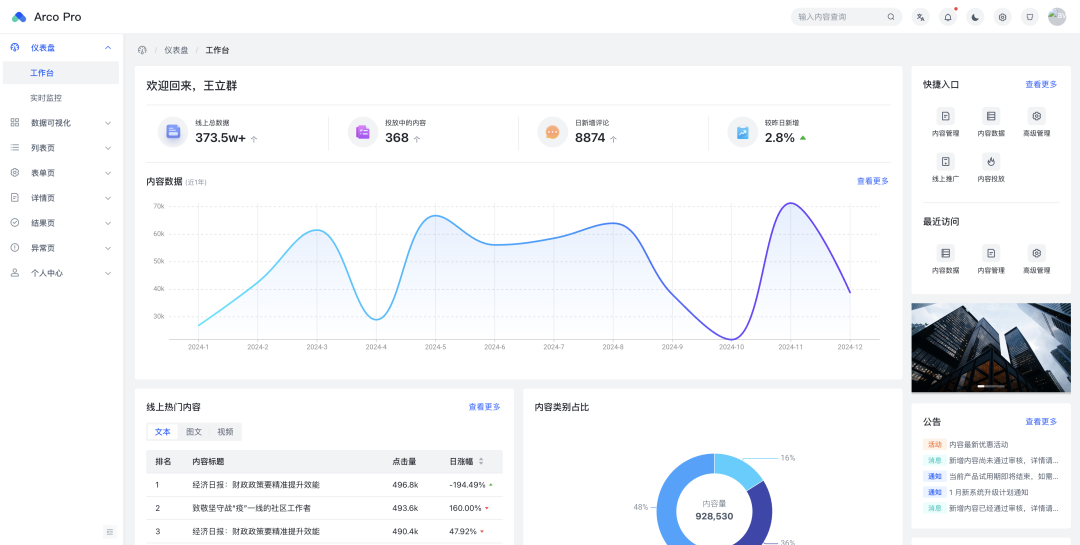
Task: Click the 2024-11 chart axis label
Action: [791, 347]
